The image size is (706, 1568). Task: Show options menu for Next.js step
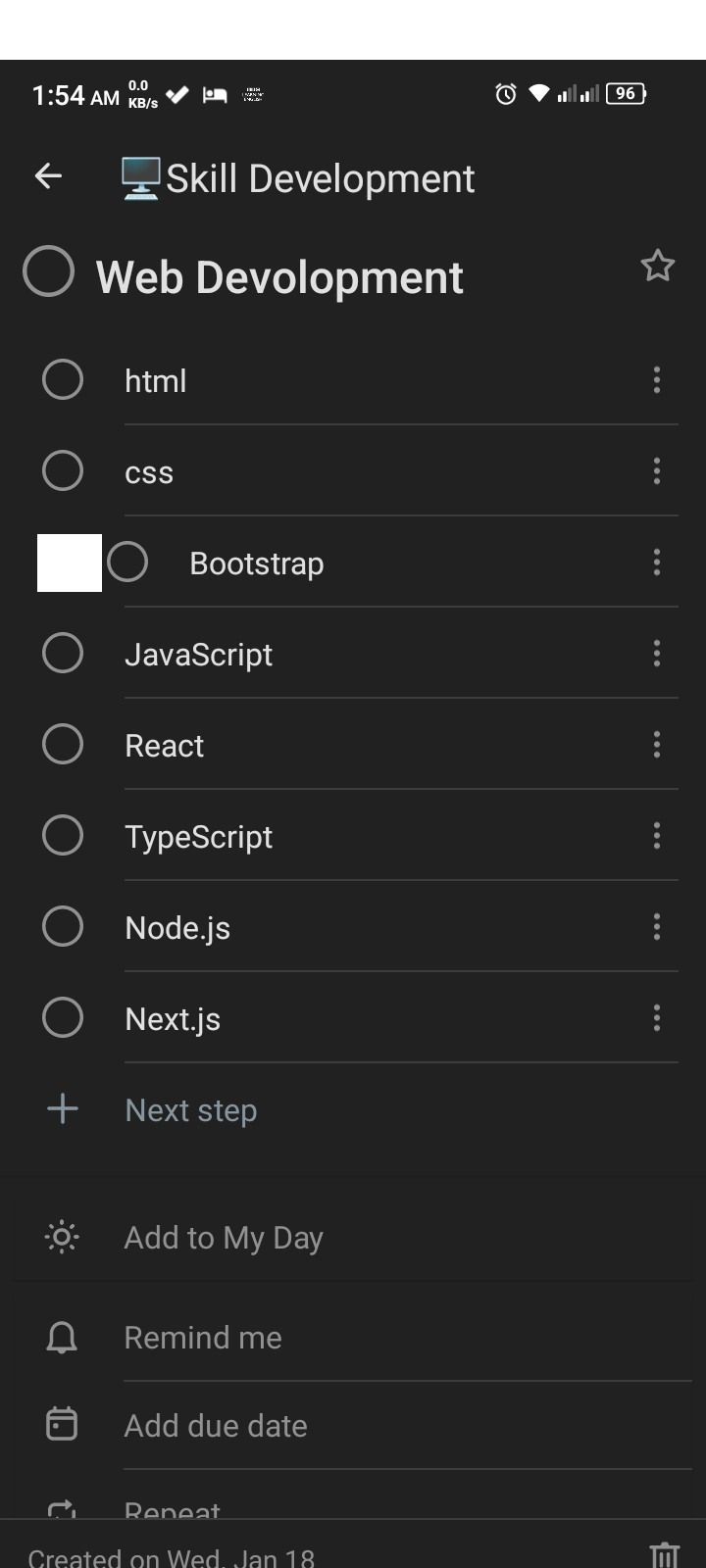click(x=657, y=1018)
